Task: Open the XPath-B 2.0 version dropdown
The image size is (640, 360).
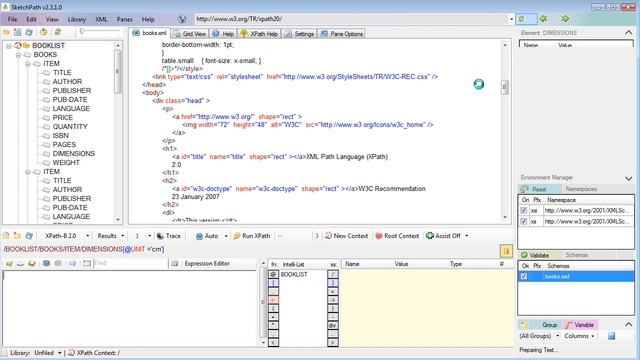Action: click(x=87, y=236)
